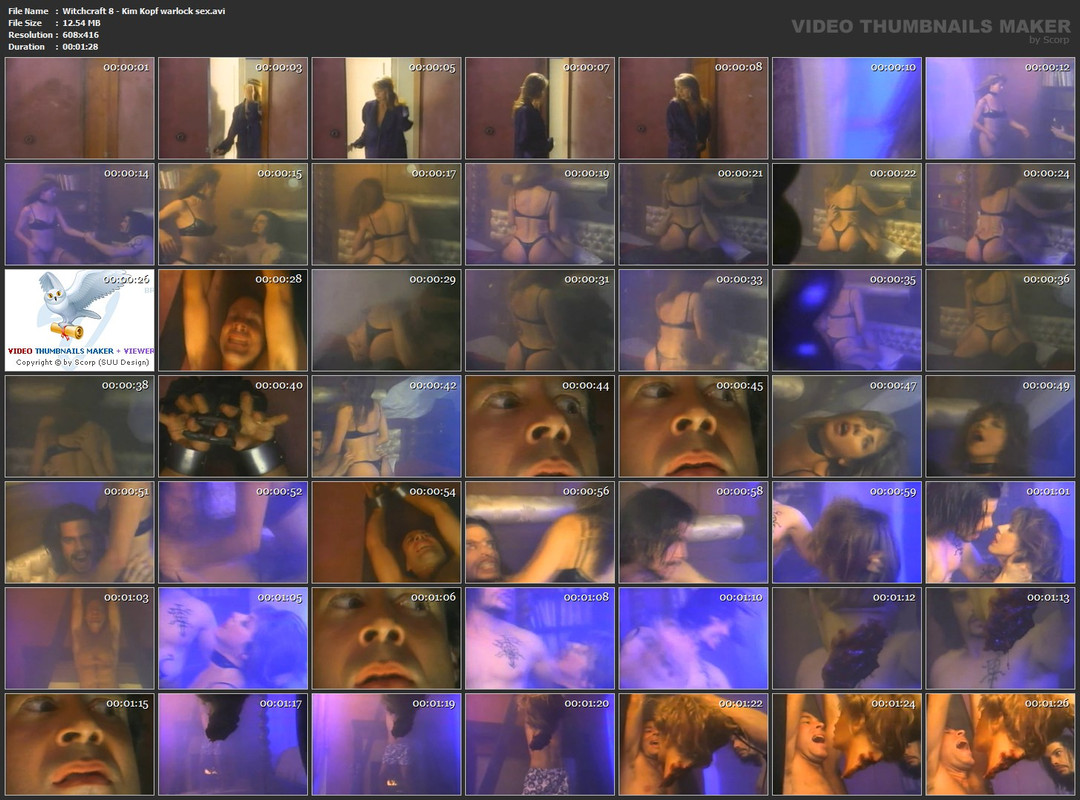Select the thumbnail stamped 00:00:12
This screenshot has height=800, width=1080.
coord(1000,108)
